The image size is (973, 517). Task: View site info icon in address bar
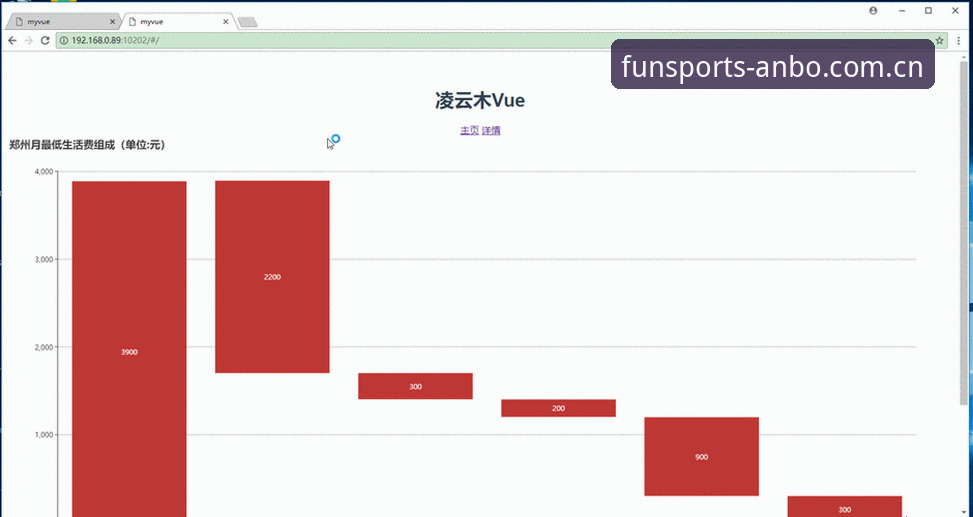tap(63, 40)
